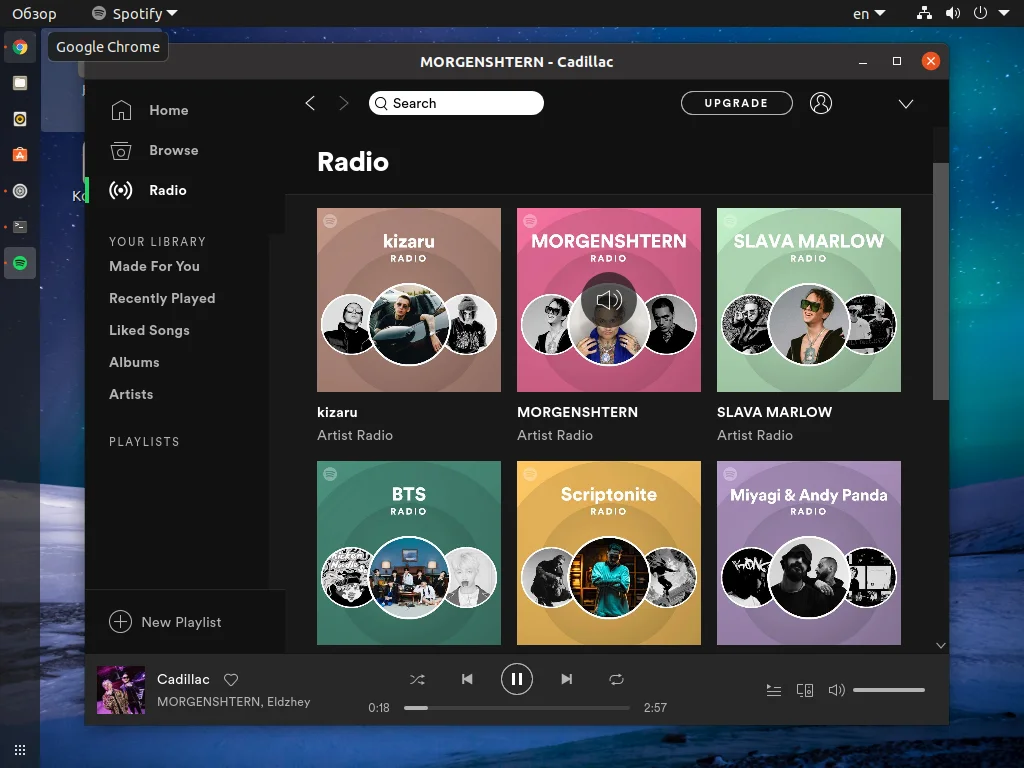
Task: Open the 'en' language dropdown
Action: (x=866, y=13)
